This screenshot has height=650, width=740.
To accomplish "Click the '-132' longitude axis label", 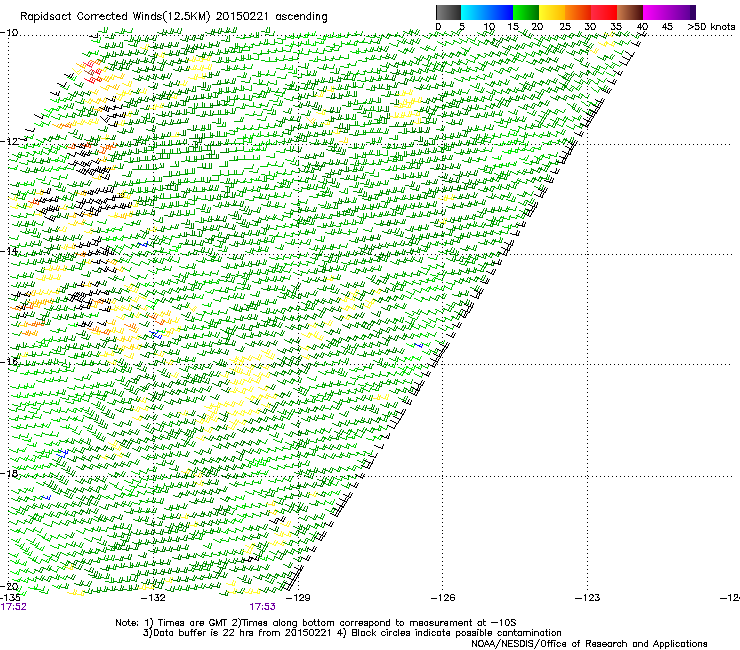I will click(154, 598).
